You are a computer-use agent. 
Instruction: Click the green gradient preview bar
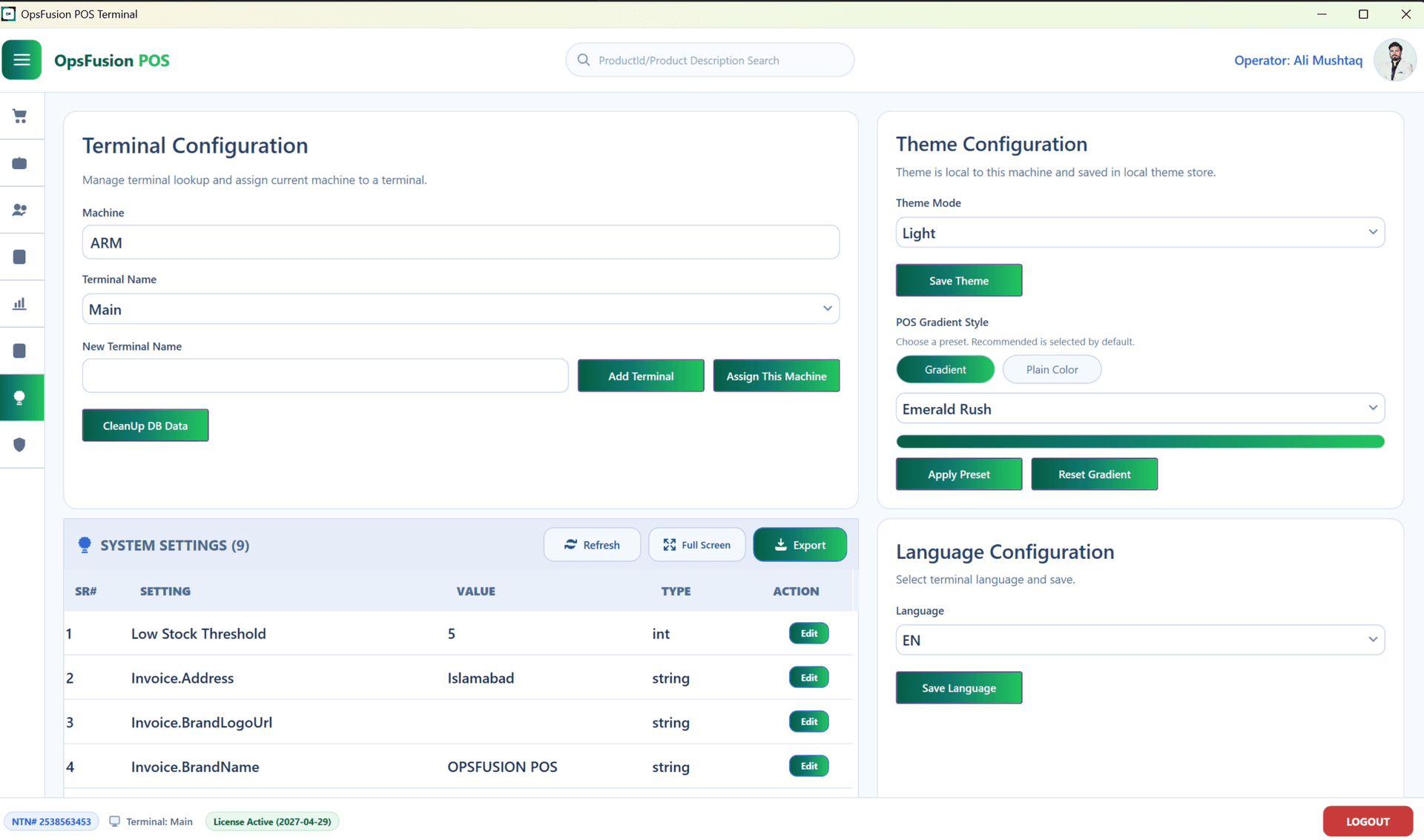pyautogui.click(x=1140, y=442)
